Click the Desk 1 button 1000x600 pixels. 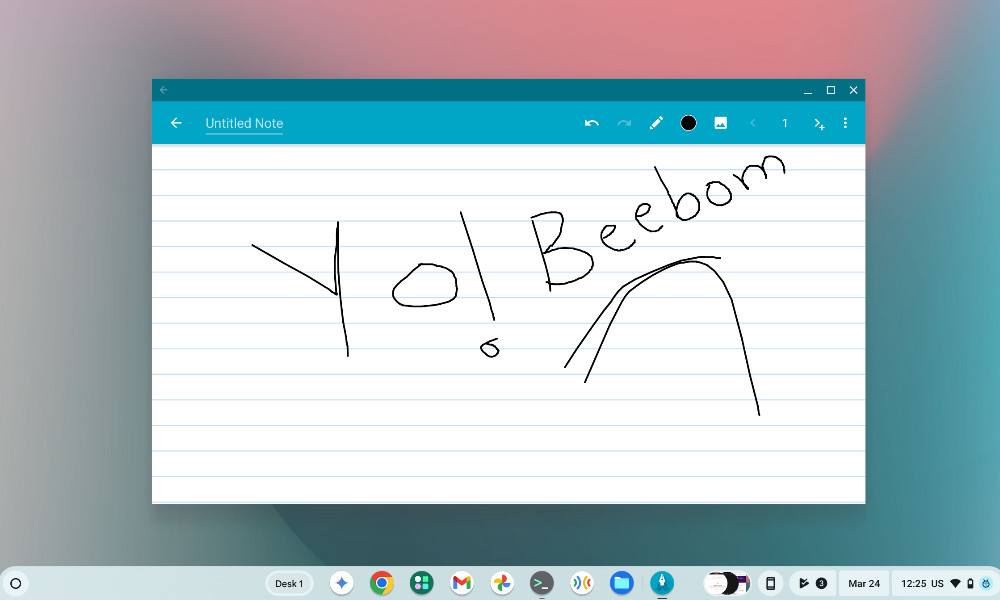(289, 583)
